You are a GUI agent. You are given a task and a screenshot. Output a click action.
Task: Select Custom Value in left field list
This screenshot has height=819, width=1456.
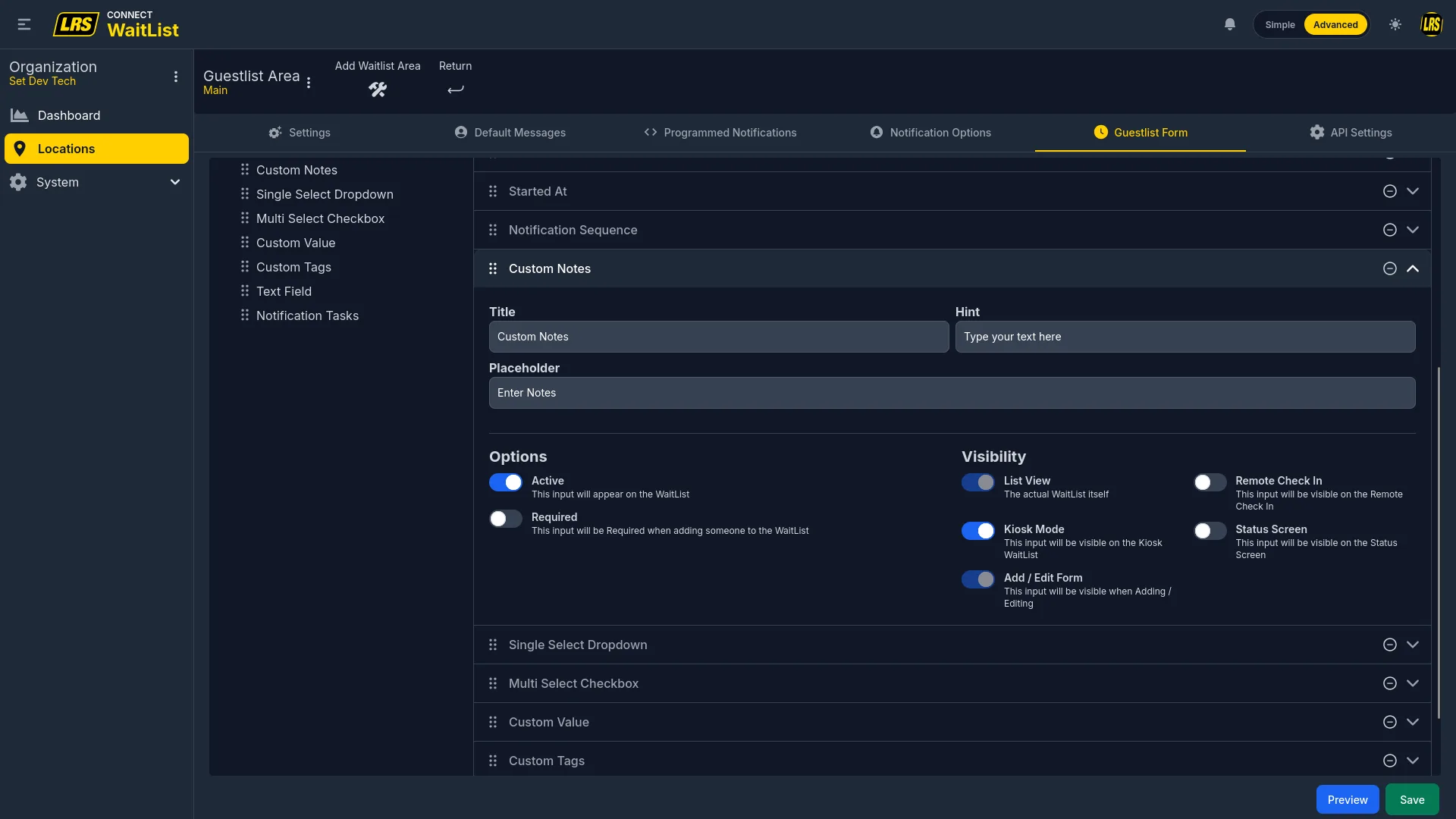296,243
